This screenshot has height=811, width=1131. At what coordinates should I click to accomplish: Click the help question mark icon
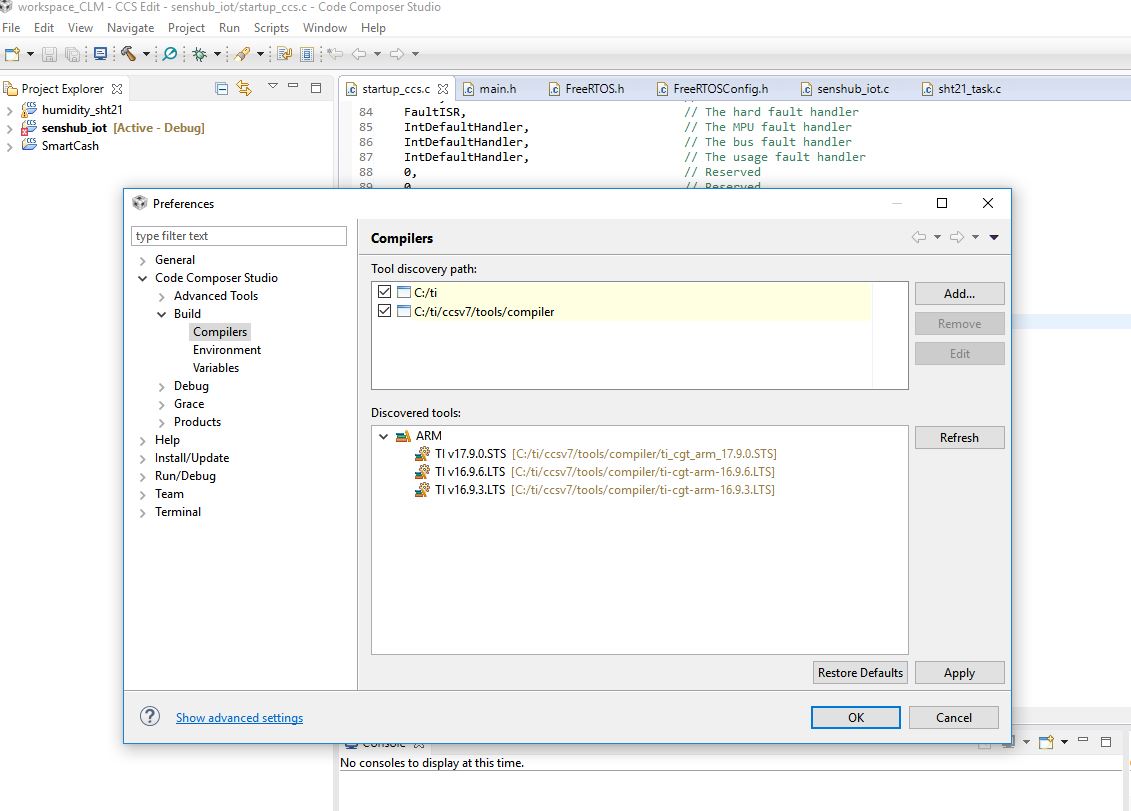click(150, 717)
